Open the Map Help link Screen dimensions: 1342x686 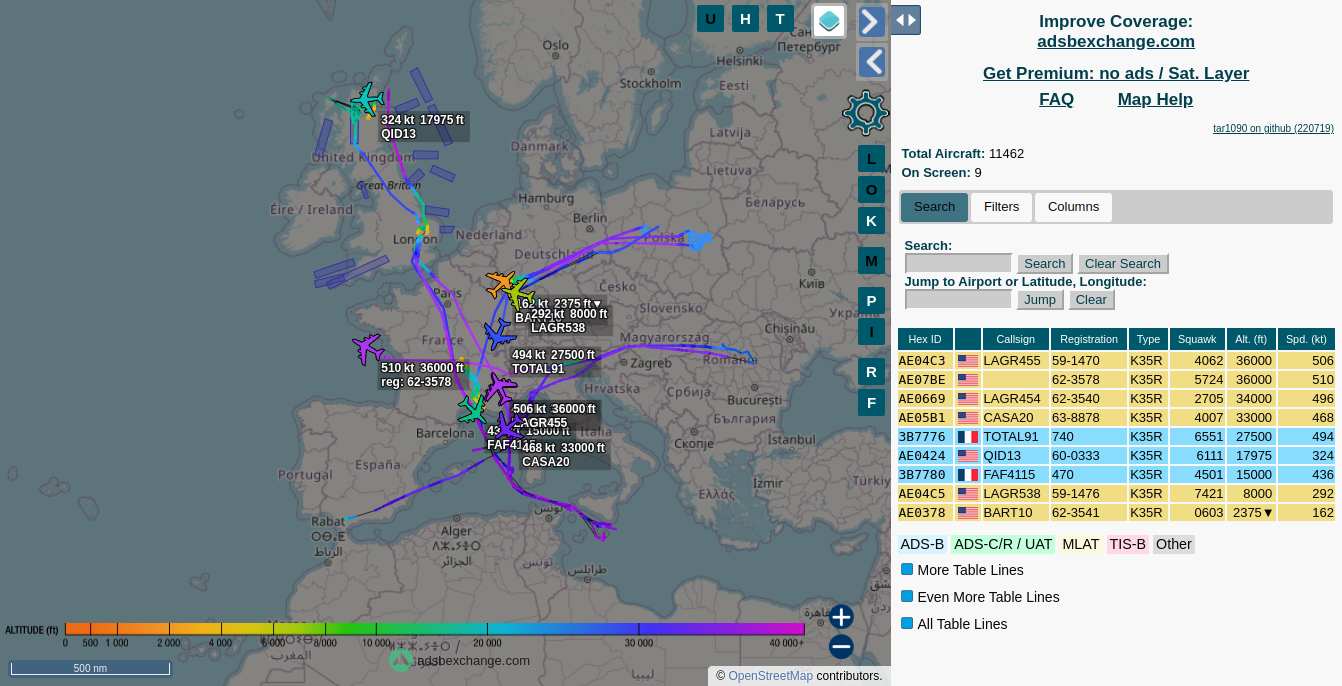pyautogui.click(x=1155, y=99)
